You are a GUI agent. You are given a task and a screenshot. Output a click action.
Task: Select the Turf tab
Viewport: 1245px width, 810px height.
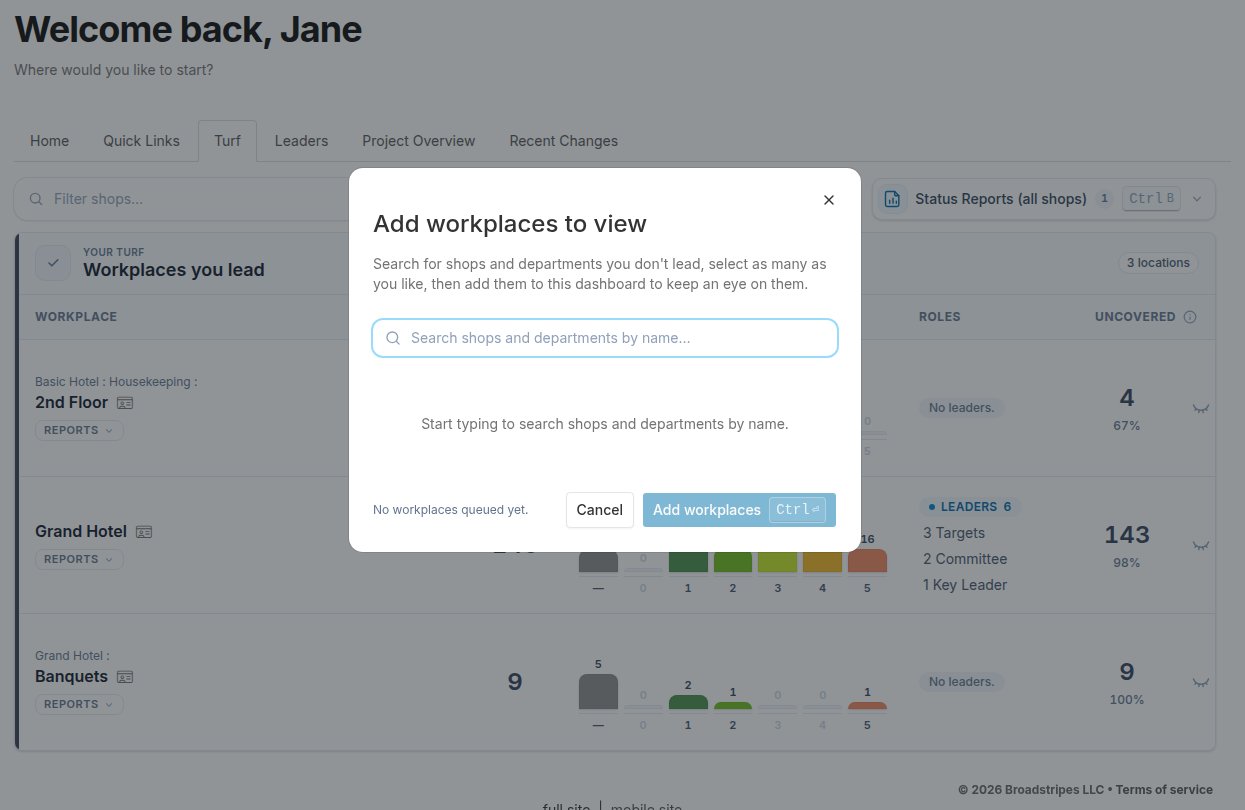point(227,141)
